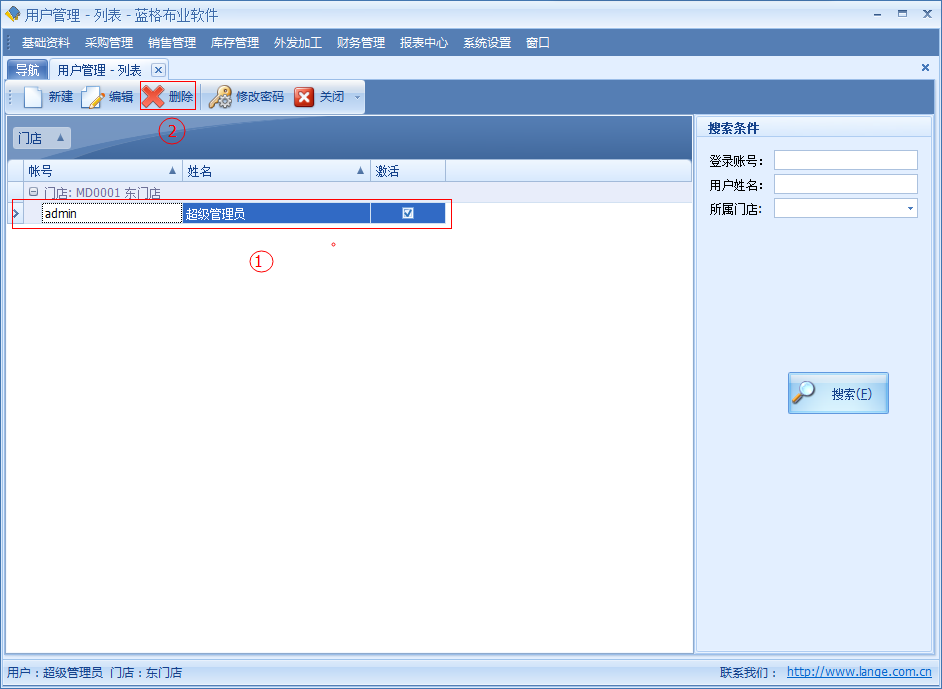Sort by the 门店 group column chip

tap(41, 138)
